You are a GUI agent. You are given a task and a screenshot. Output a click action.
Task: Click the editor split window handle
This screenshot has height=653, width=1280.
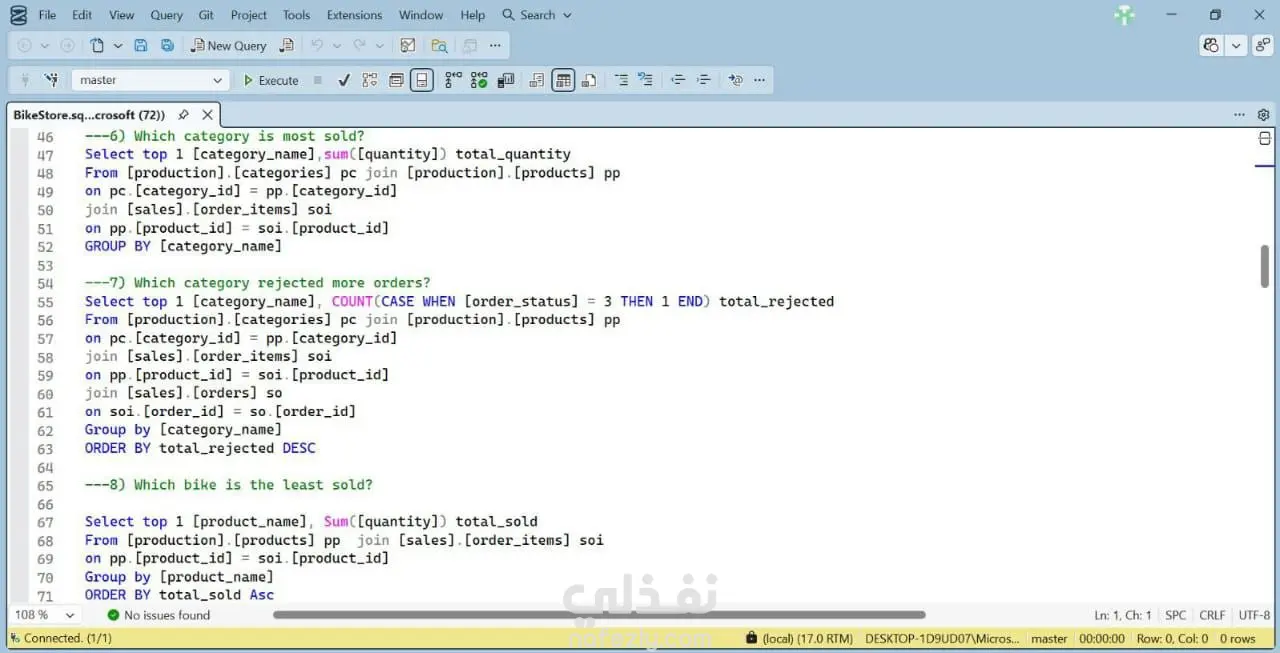(1264, 139)
